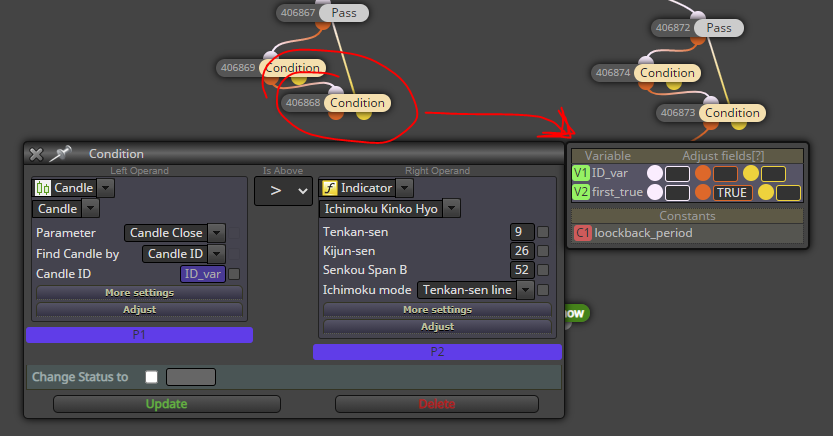
Task: Toggle checkbox next to Candle ID field
Action: tap(234, 274)
